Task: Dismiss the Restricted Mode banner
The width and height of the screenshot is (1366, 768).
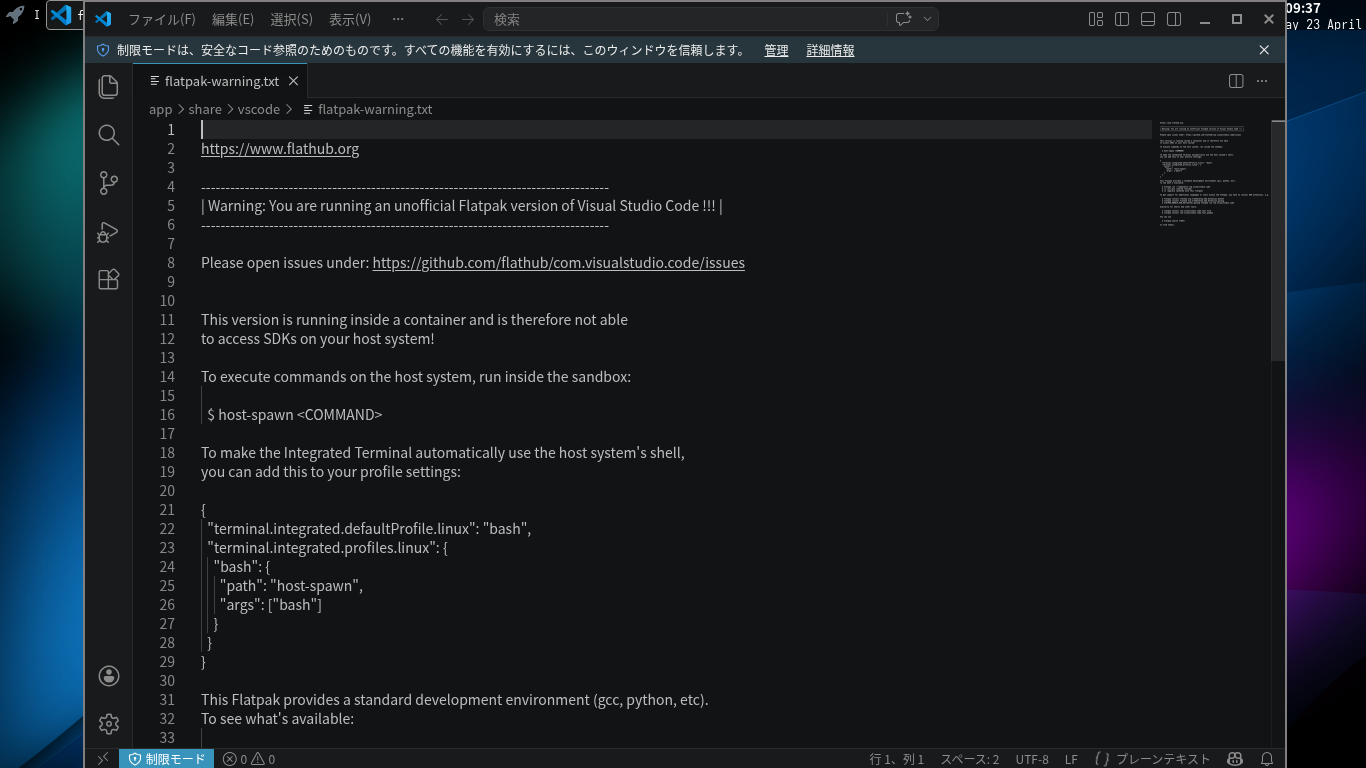Action: point(1264,50)
